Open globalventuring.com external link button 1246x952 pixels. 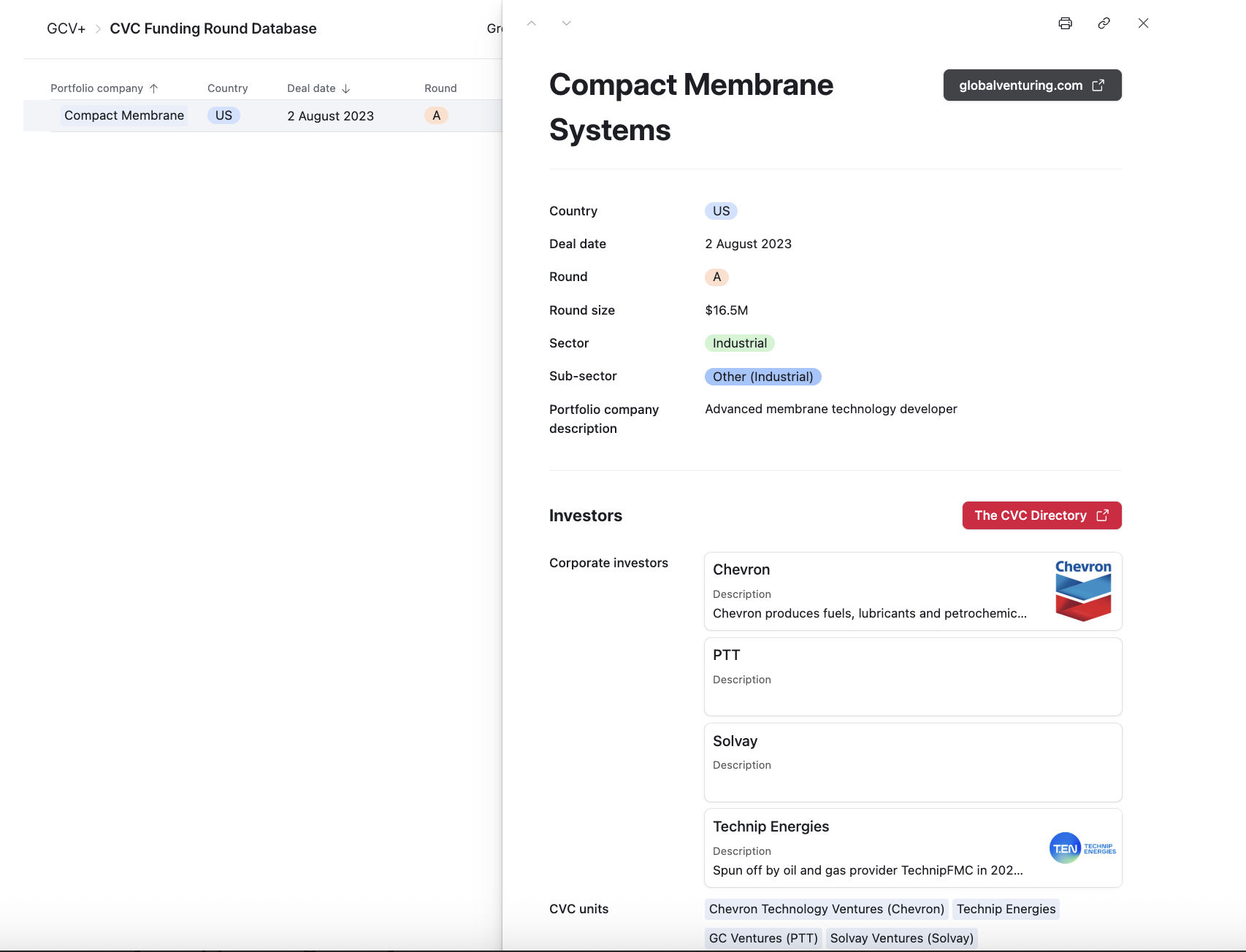[1031, 85]
